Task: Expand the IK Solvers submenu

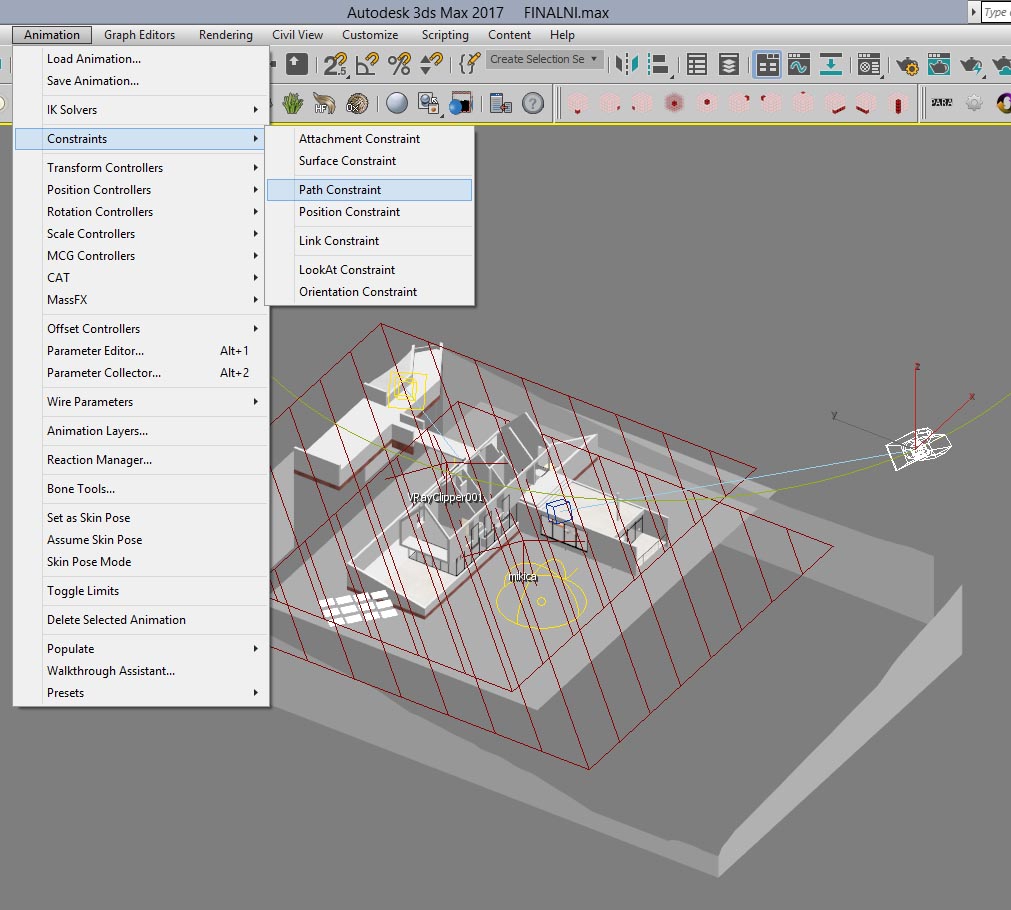Action: [x=139, y=110]
